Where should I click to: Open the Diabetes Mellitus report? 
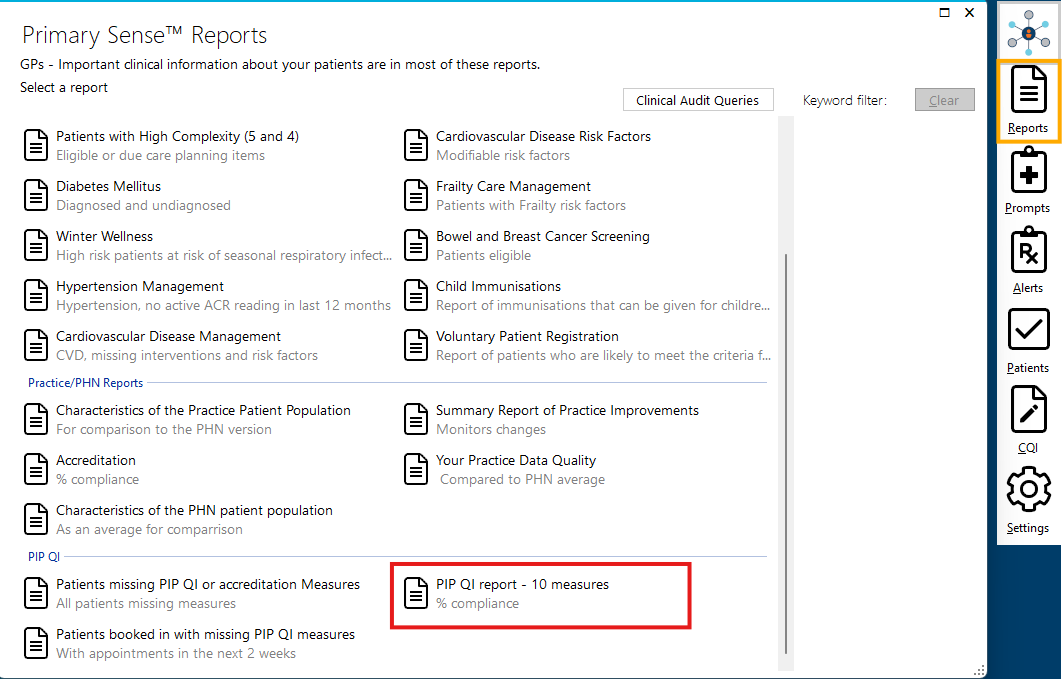(x=108, y=187)
